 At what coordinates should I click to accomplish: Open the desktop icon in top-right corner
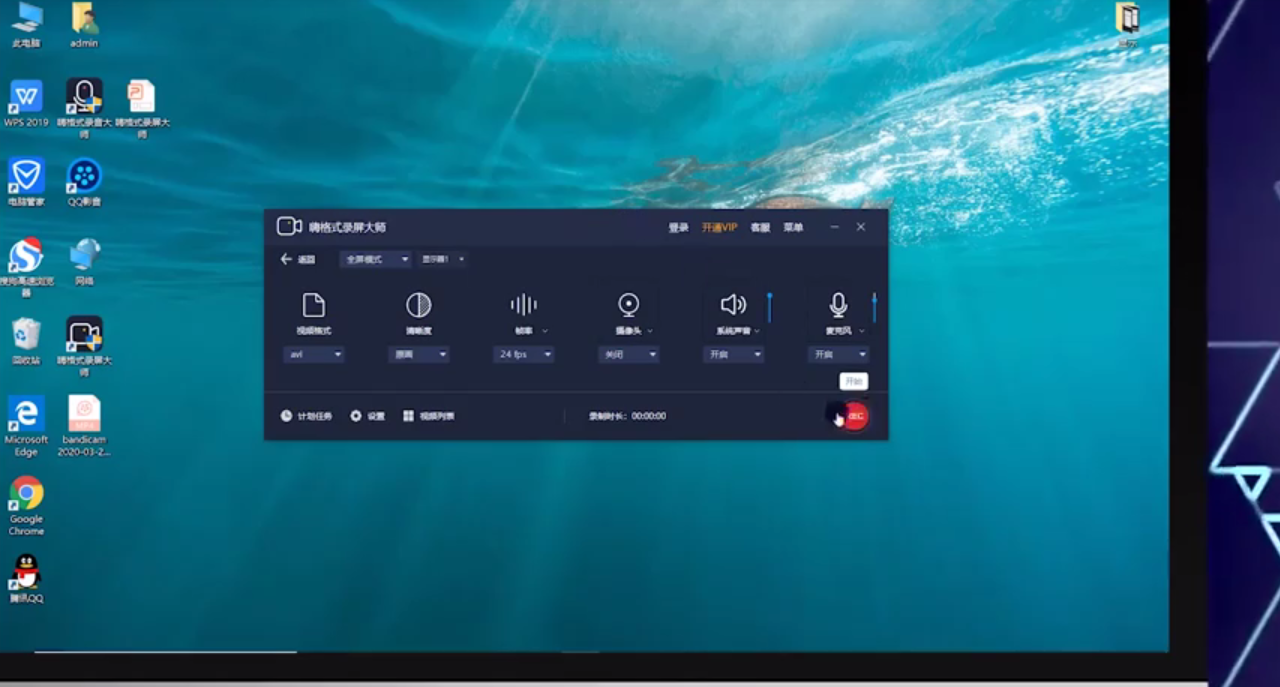pyautogui.click(x=1127, y=25)
